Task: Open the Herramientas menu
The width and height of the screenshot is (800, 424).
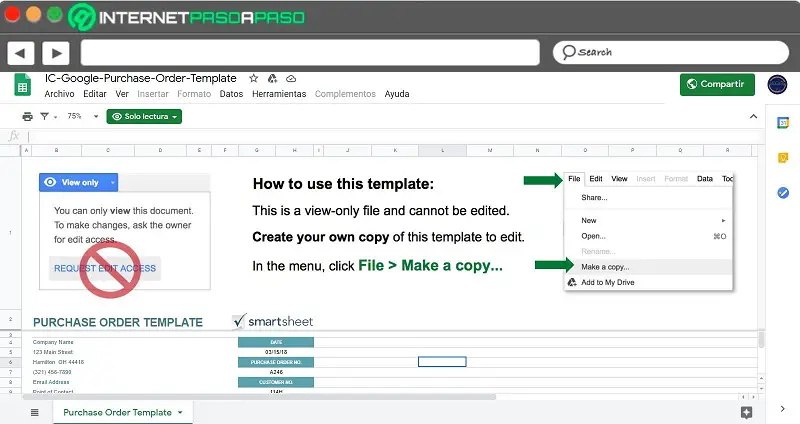Action: (x=279, y=94)
